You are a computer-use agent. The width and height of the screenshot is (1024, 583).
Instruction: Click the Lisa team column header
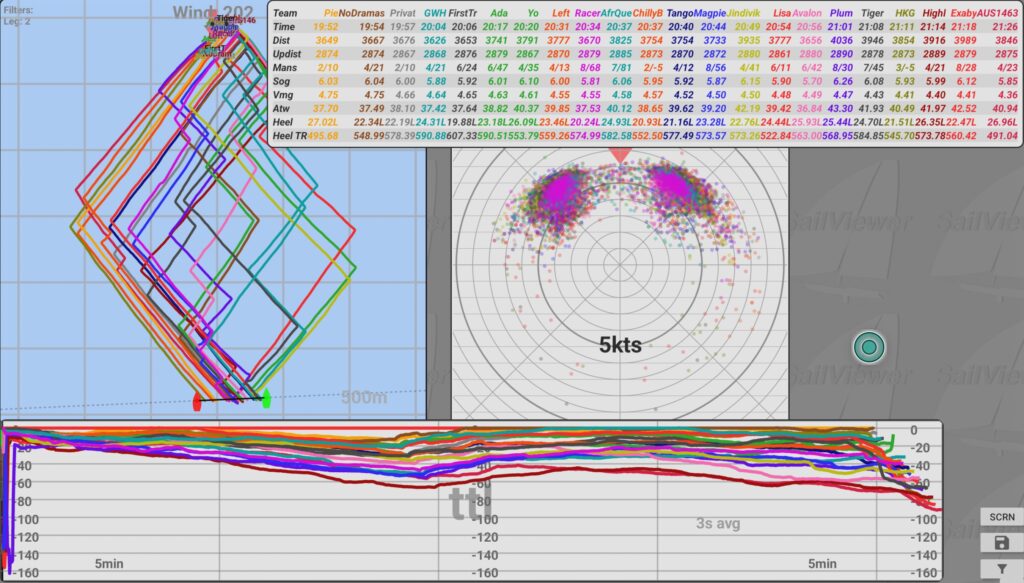(x=782, y=13)
